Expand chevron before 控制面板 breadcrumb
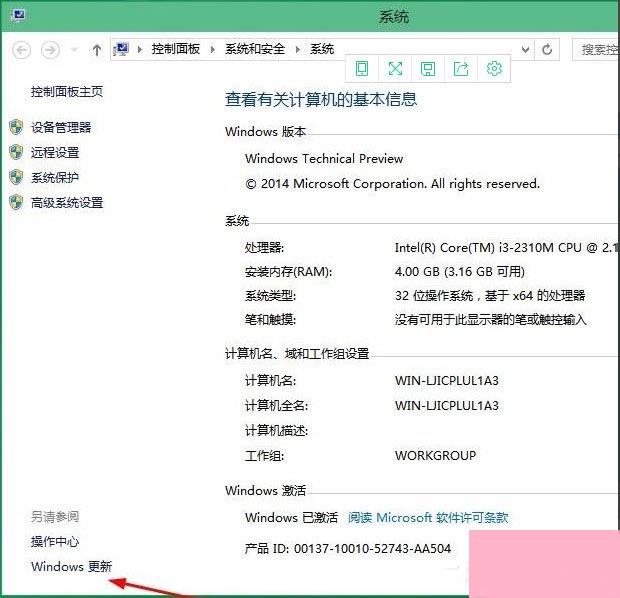Viewport: 620px width, 598px height. pyautogui.click(x=139, y=49)
